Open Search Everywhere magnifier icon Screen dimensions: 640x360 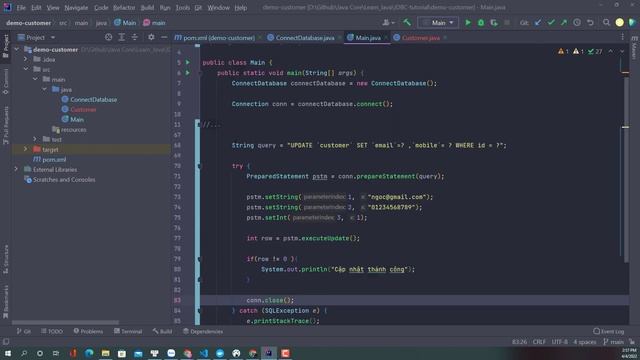coord(607,22)
